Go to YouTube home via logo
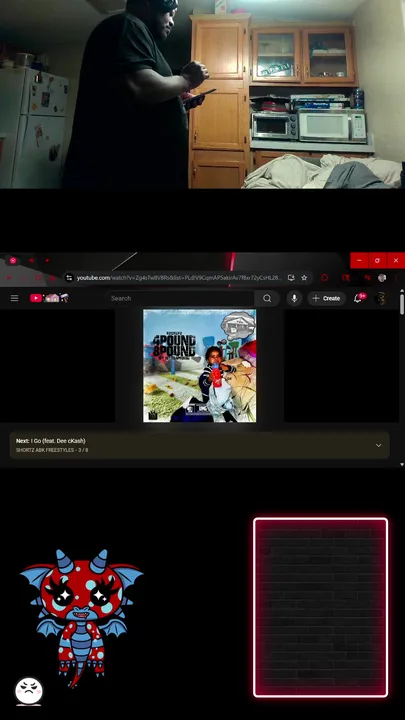This screenshot has height=720, width=405. [49, 298]
